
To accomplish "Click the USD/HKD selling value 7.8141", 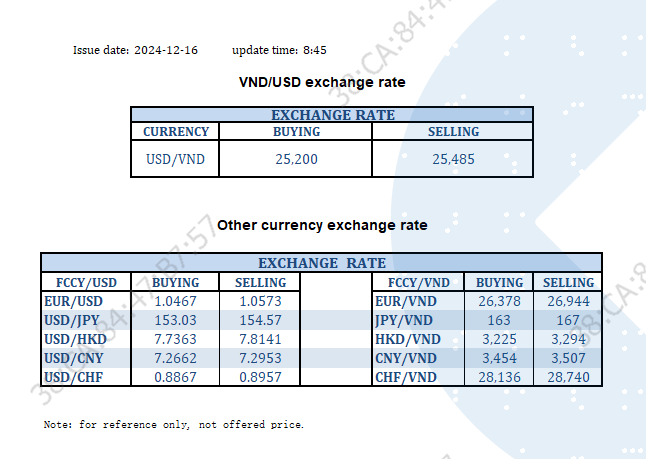I will pyautogui.click(x=260, y=339).
